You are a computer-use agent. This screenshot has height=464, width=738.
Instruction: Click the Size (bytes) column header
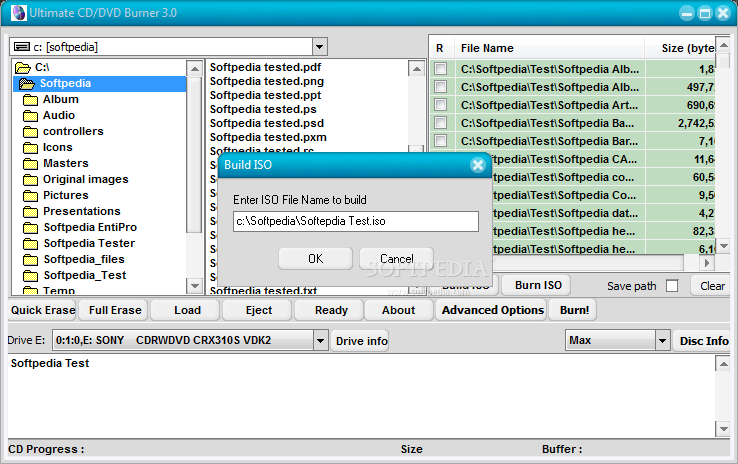[680, 48]
